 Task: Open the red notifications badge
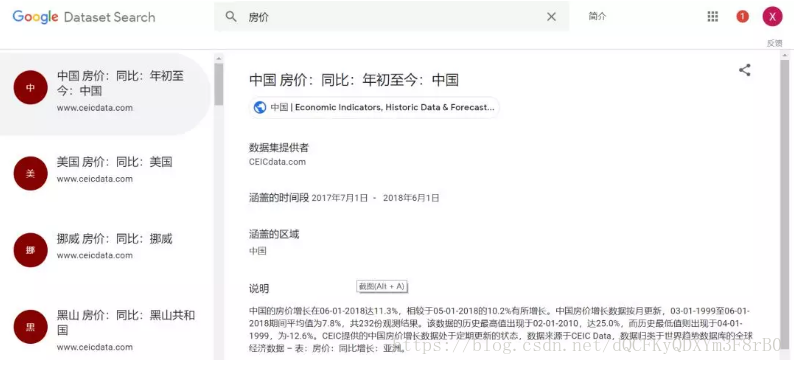[x=742, y=17]
